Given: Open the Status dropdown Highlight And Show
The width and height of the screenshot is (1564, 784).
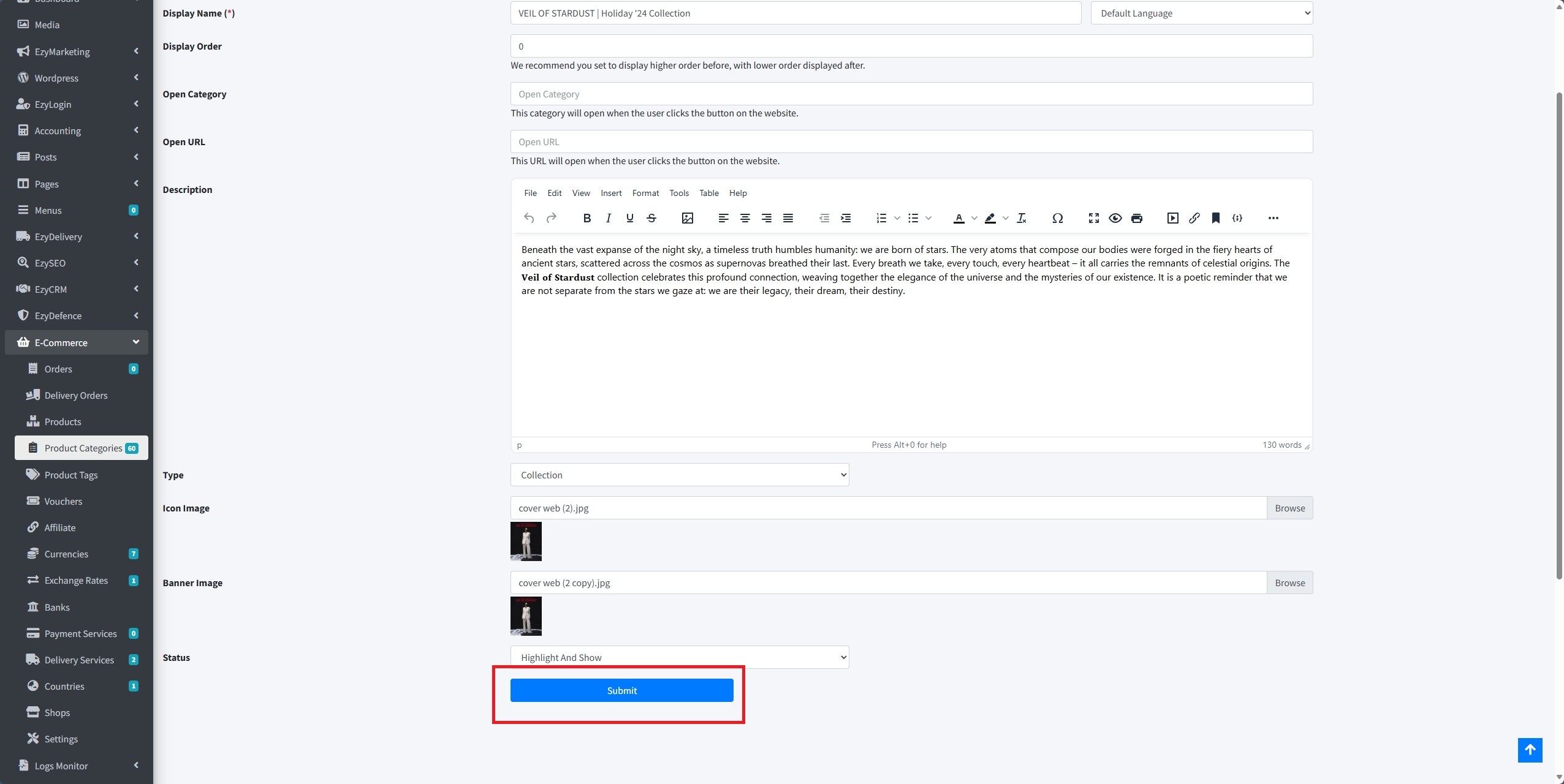Looking at the screenshot, I should [x=679, y=657].
